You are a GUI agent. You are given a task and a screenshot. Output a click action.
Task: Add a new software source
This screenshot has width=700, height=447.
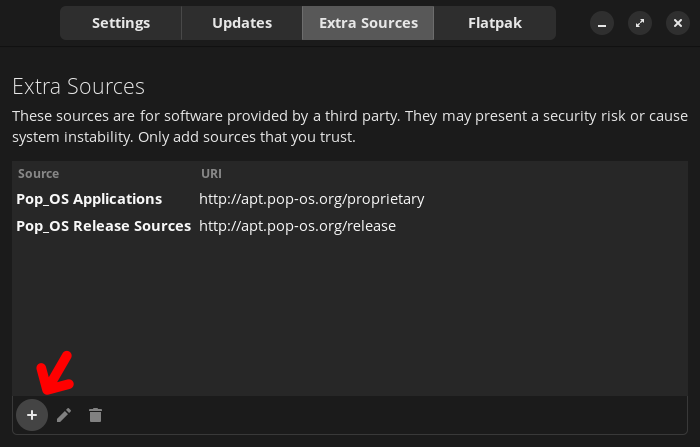coord(32,414)
